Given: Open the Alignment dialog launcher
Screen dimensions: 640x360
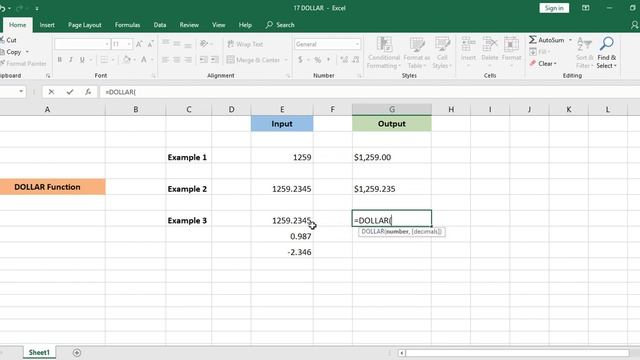Looking at the screenshot, I should click(288, 76).
